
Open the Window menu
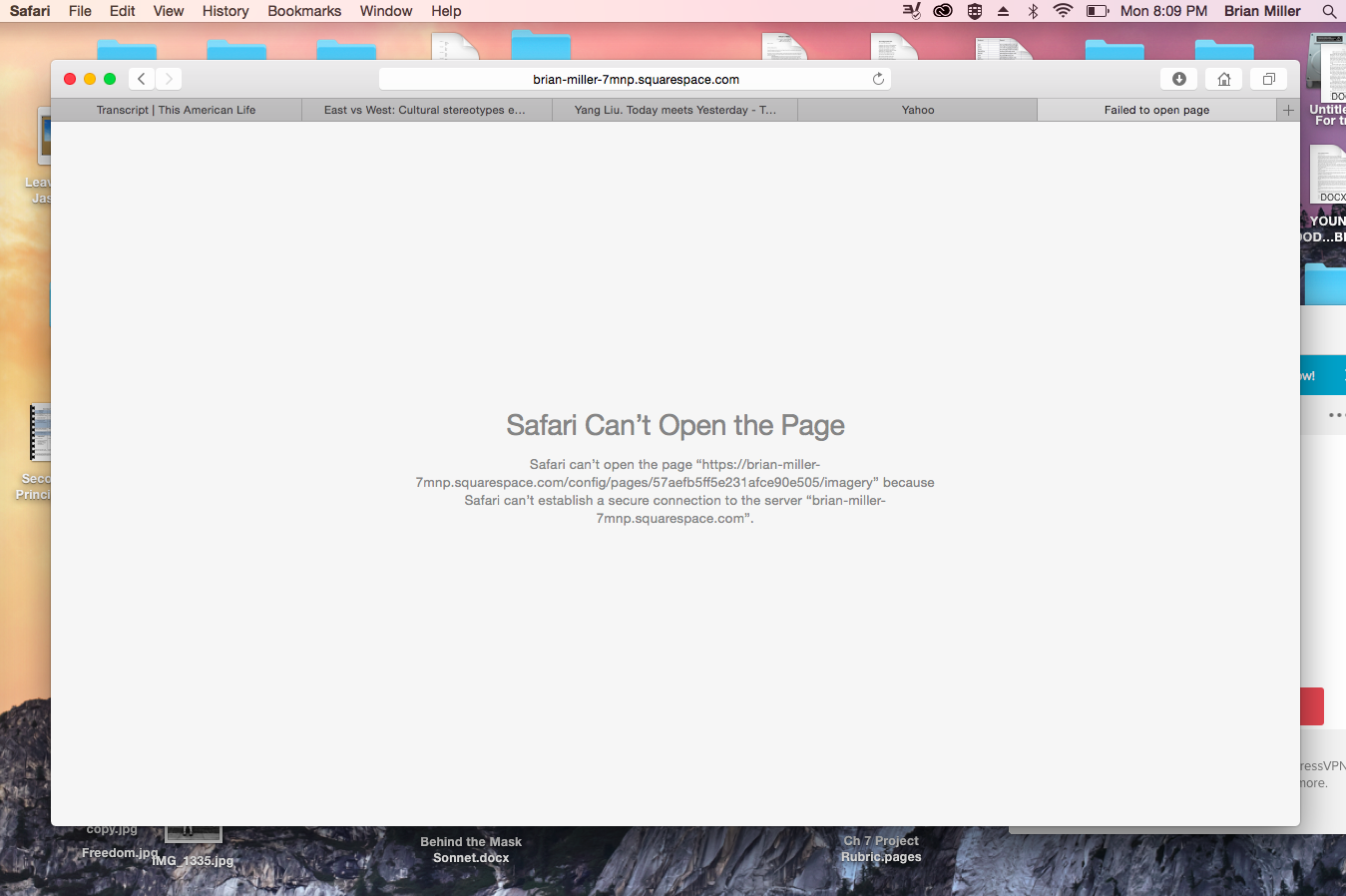386,11
